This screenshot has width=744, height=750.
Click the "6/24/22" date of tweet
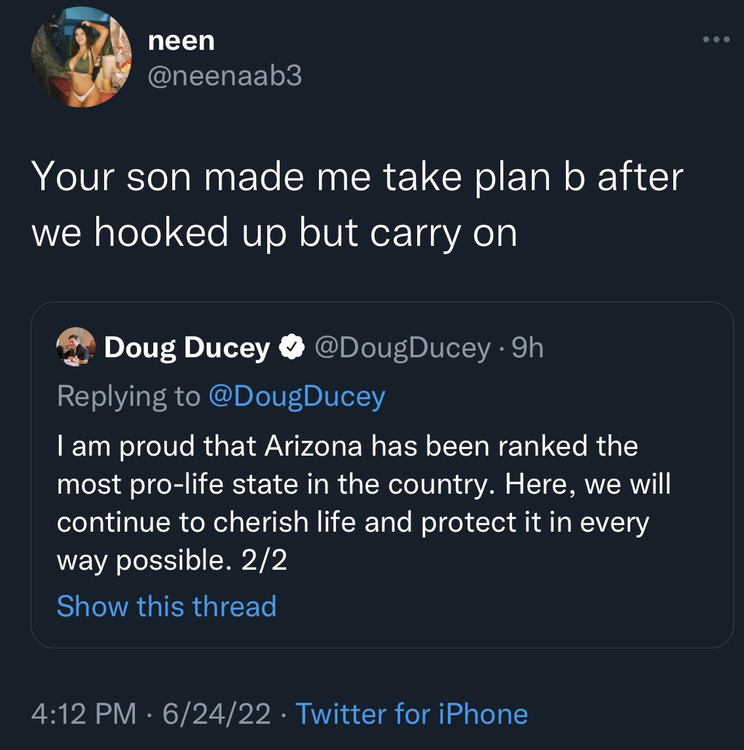[x=214, y=714]
